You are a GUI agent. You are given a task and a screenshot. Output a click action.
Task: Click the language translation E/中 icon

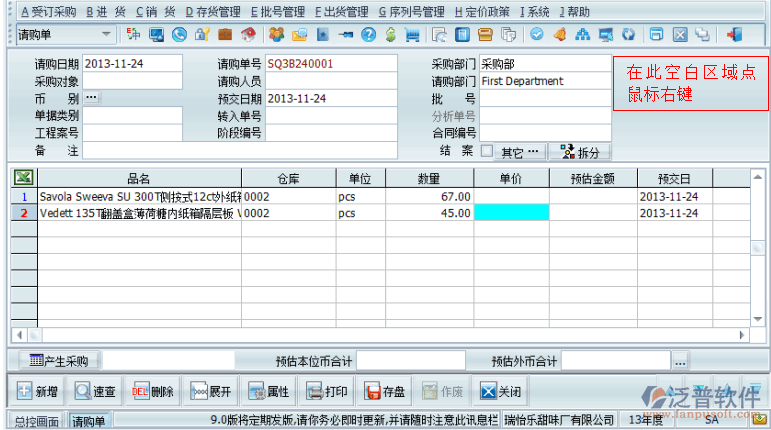tap(133, 34)
